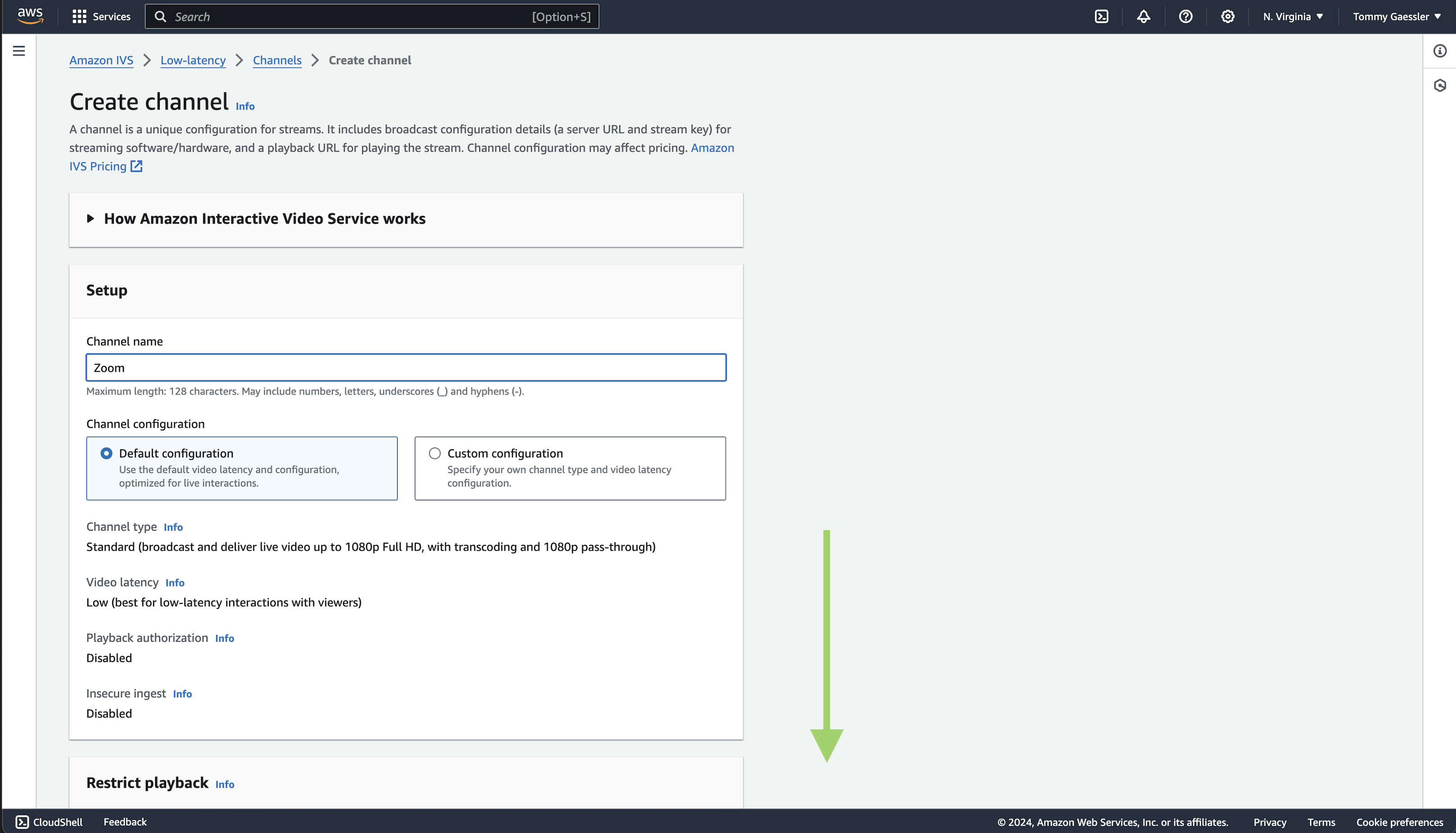Open the Info side panel icon
This screenshot has width=1456, height=833.
pyautogui.click(x=1440, y=51)
